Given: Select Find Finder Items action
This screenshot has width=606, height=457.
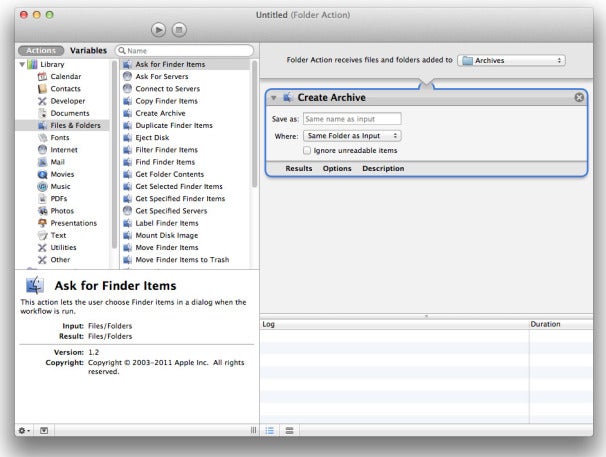Looking at the screenshot, I should pyautogui.click(x=185, y=162).
